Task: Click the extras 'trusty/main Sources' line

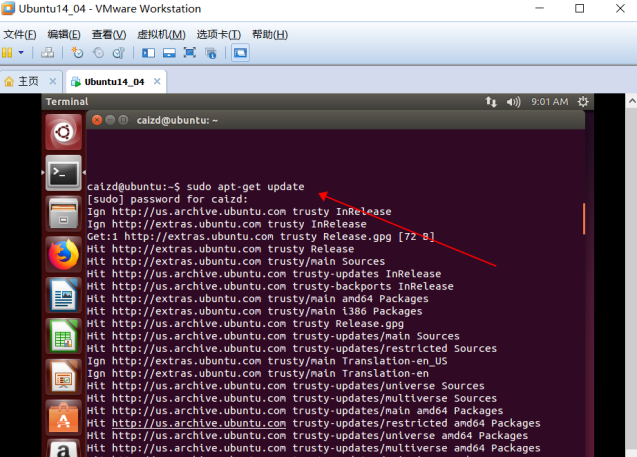Action: (x=236, y=262)
